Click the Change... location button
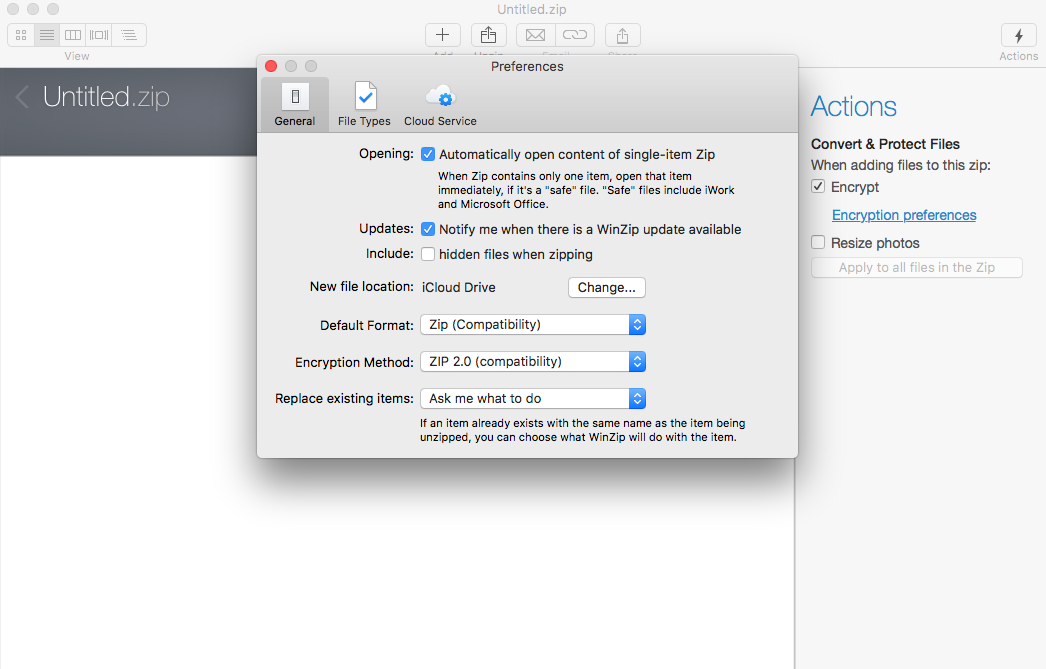Screen dimensions: 1046x669 [x=606, y=287]
